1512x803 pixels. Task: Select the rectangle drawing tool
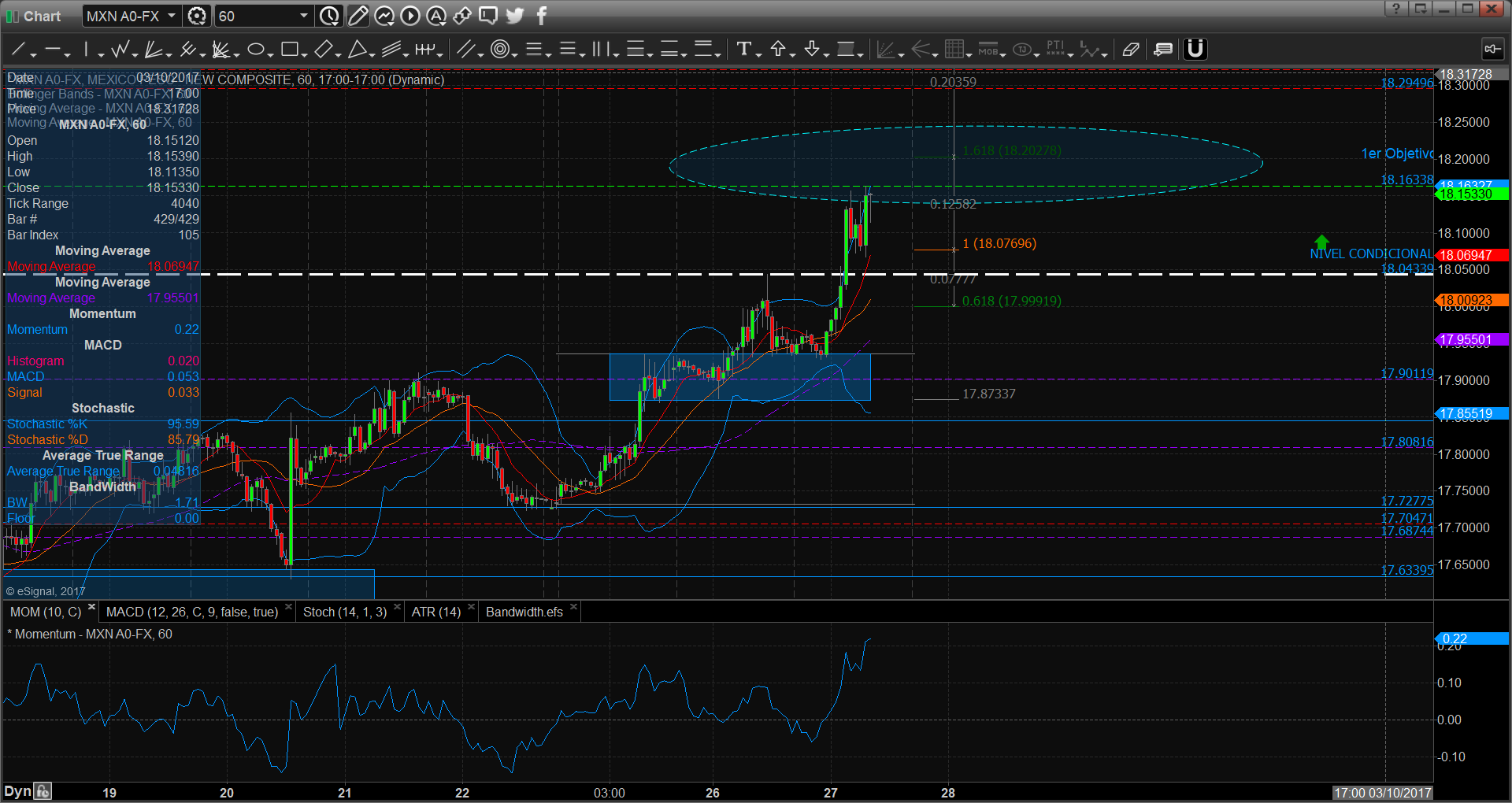(x=290, y=50)
